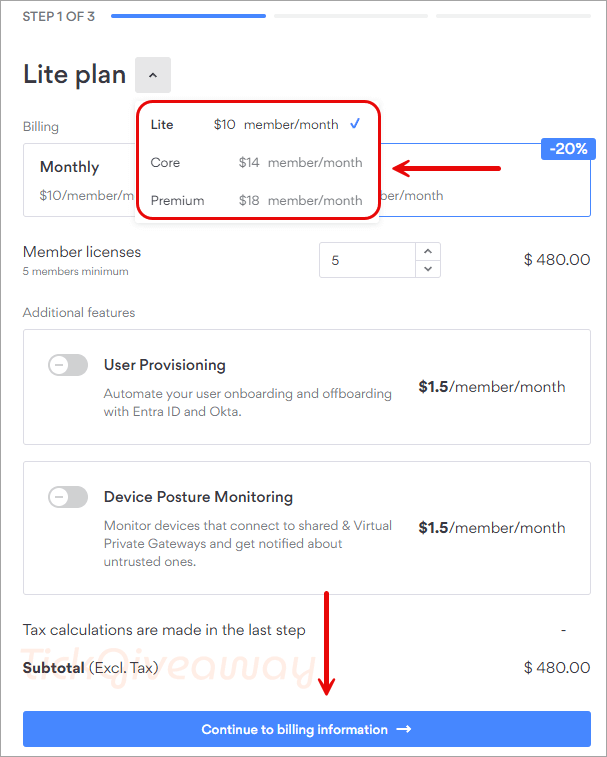The height and width of the screenshot is (757, 607).
Task: Enable Device Posture Monitoring toggle
Action: [68, 497]
